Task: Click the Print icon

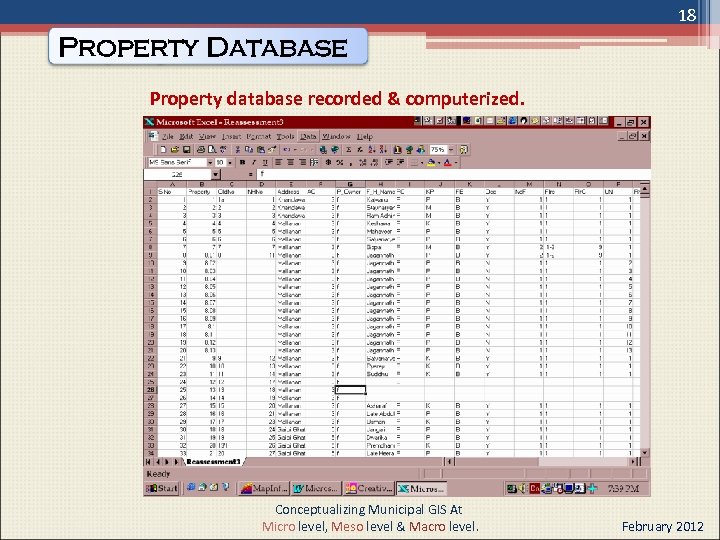Action: 201,150
